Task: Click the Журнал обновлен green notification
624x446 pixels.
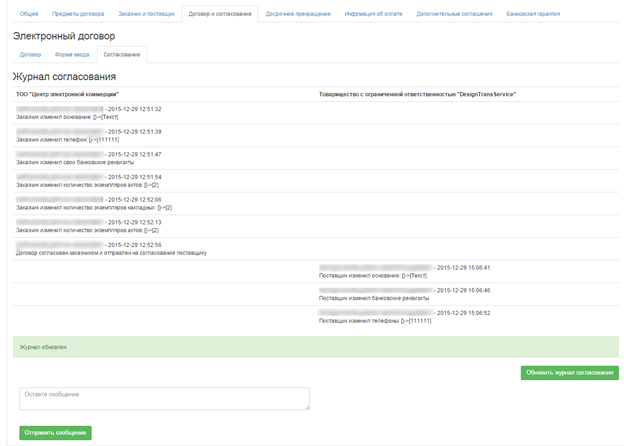Action: coord(315,347)
